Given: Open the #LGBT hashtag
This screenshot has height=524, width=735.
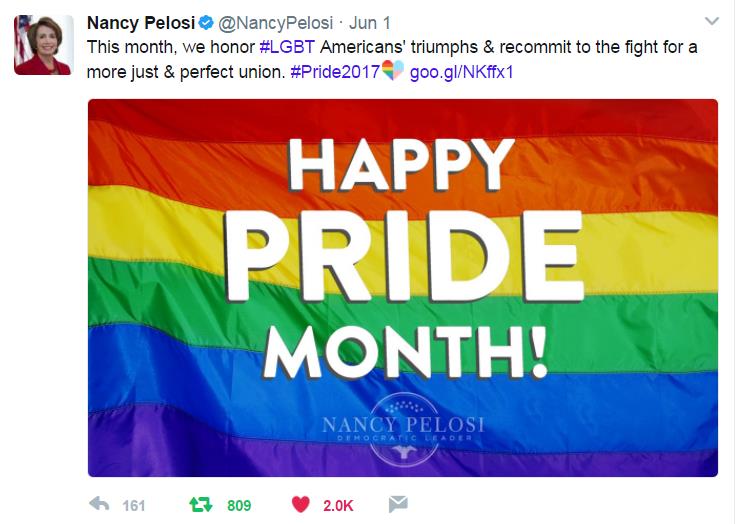Looking at the screenshot, I should pos(288,47).
